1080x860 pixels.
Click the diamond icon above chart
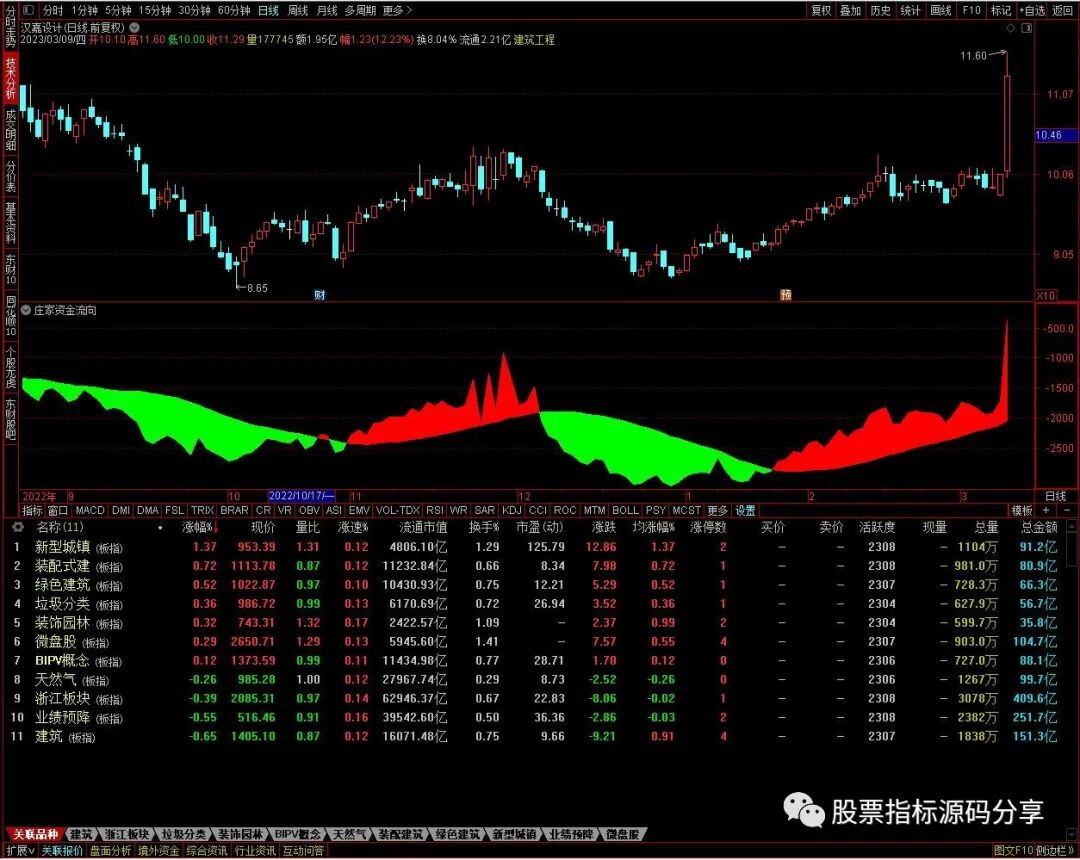tap(1010, 28)
